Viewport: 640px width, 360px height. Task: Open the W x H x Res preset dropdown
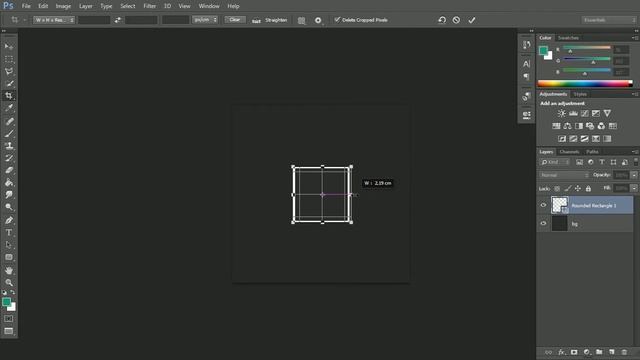pyautogui.click(x=54, y=20)
